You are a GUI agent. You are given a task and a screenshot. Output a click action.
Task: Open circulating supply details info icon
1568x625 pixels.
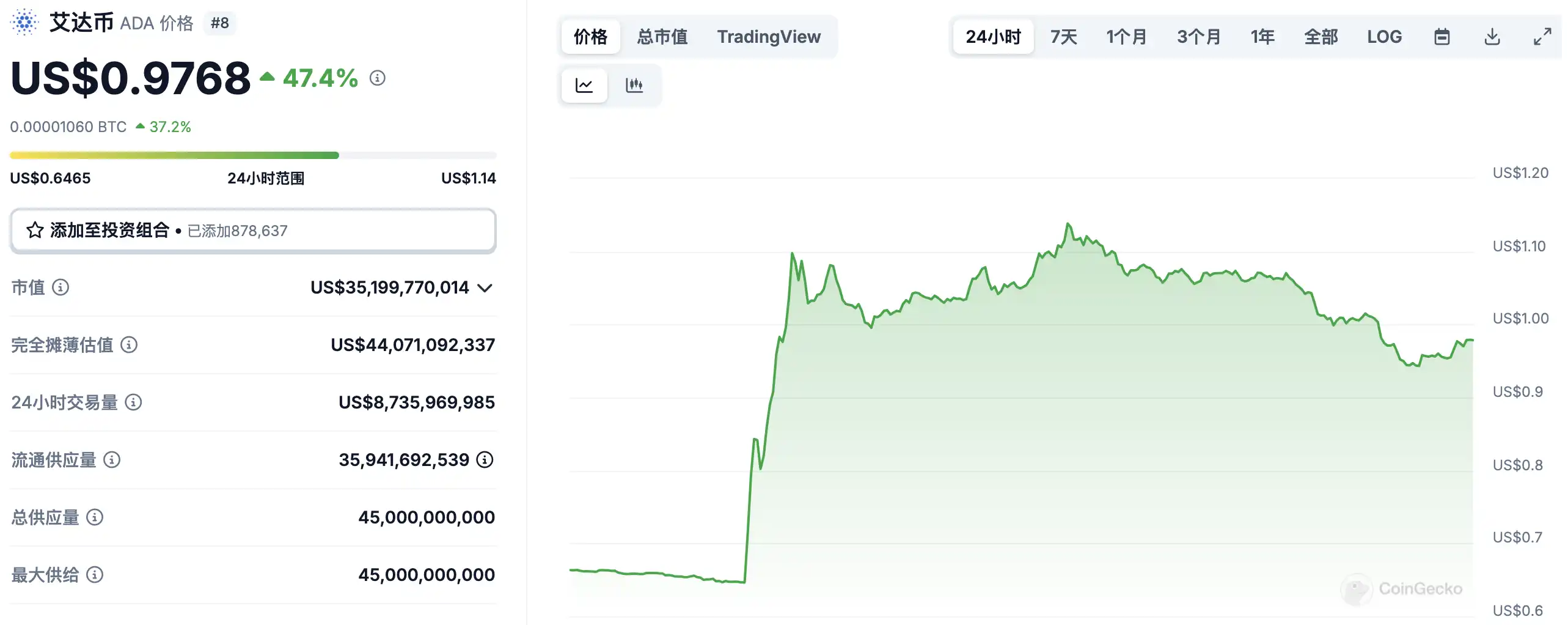tap(485, 460)
